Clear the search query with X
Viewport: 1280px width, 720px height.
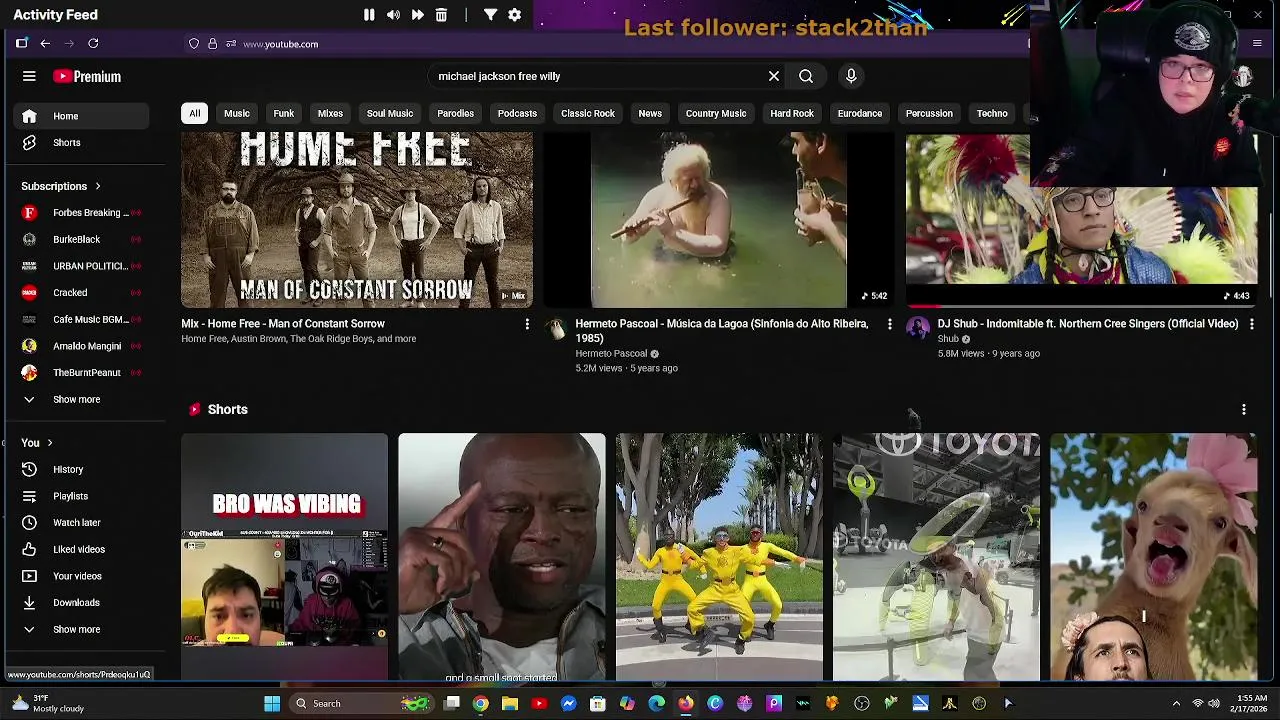click(x=773, y=76)
